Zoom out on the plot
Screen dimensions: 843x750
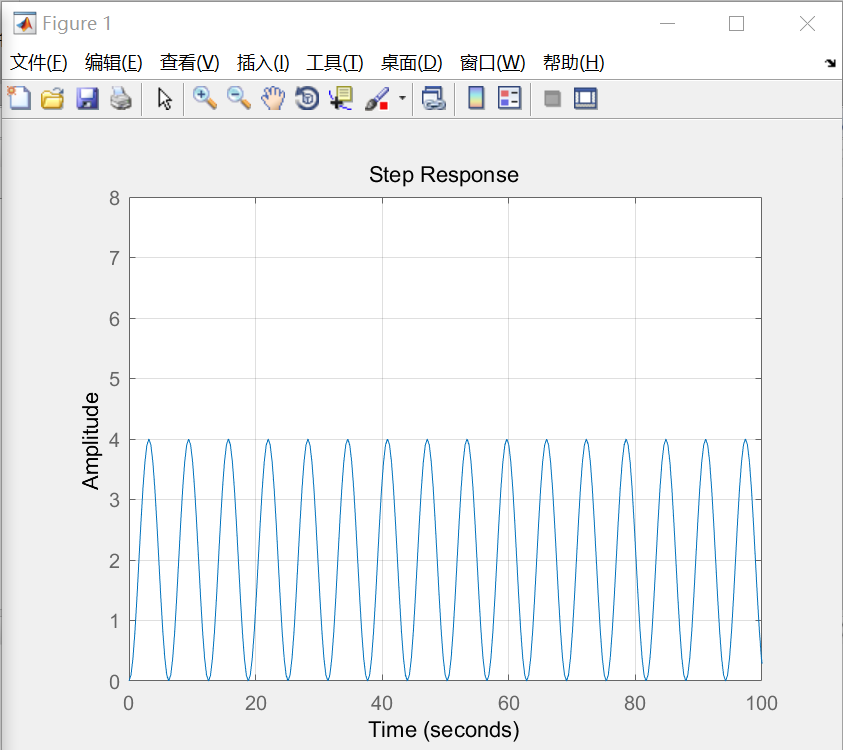[238, 98]
